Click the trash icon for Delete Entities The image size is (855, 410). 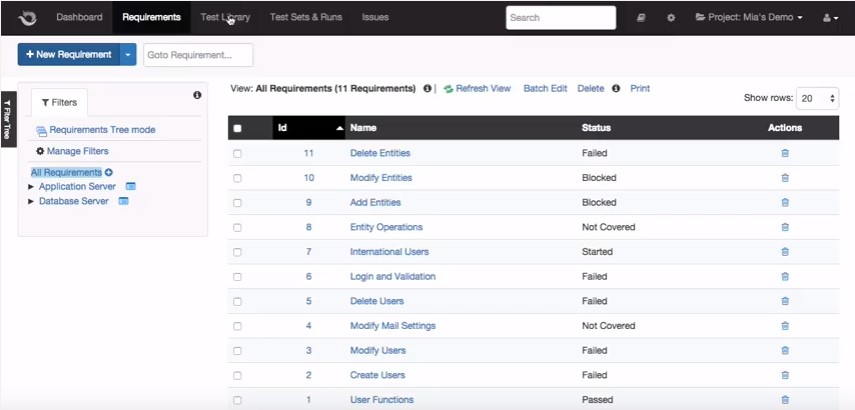click(x=785, y=153)
